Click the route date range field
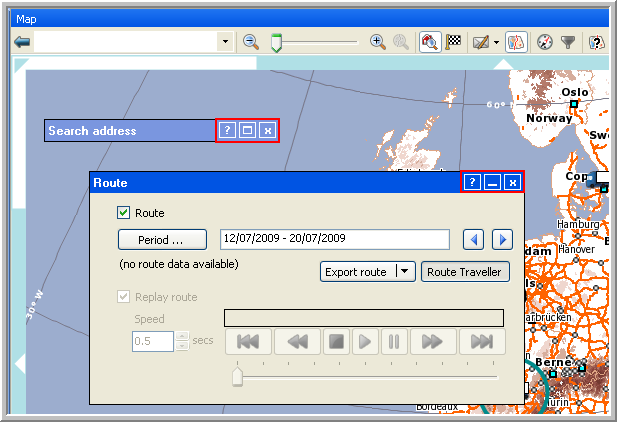 335,239
